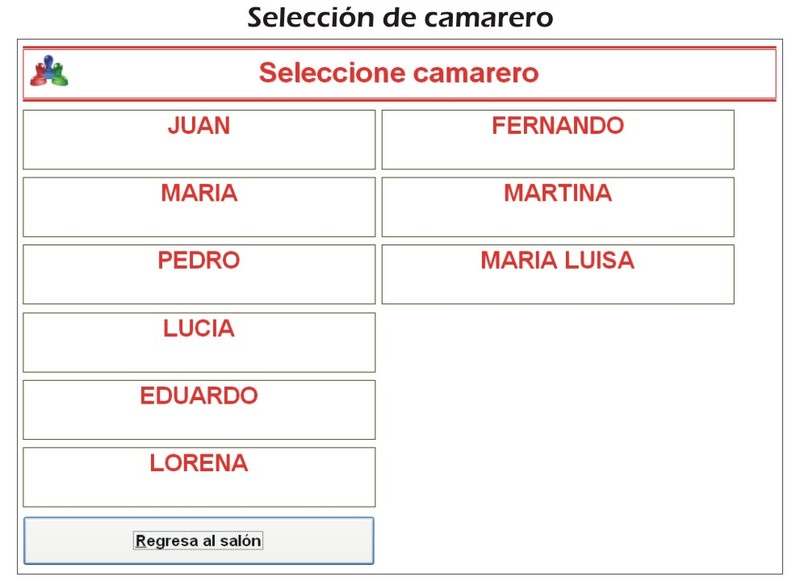Pick waiter PEDRO
The image size is (800, 585).
point(199,274)
